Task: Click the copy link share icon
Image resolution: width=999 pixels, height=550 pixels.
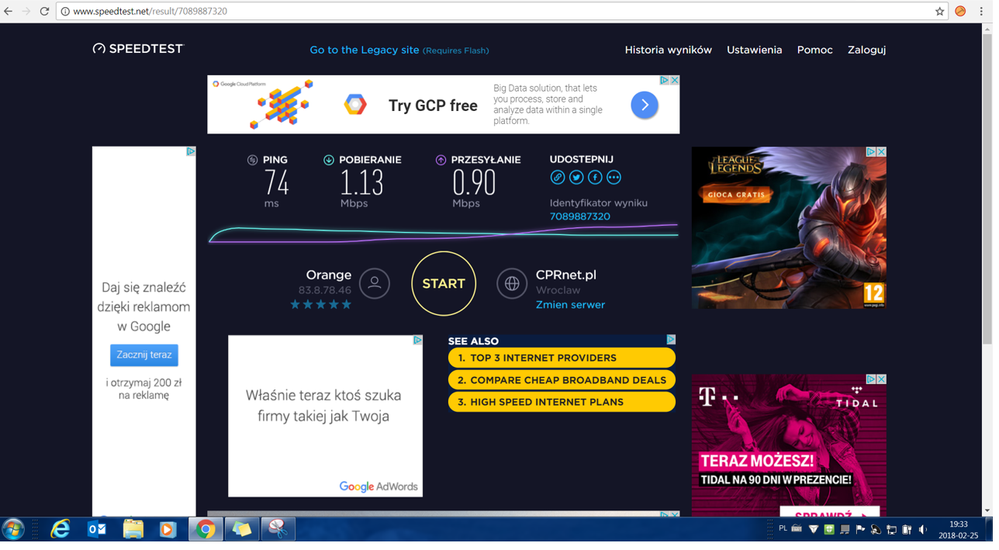Action: tap(558, 177)
